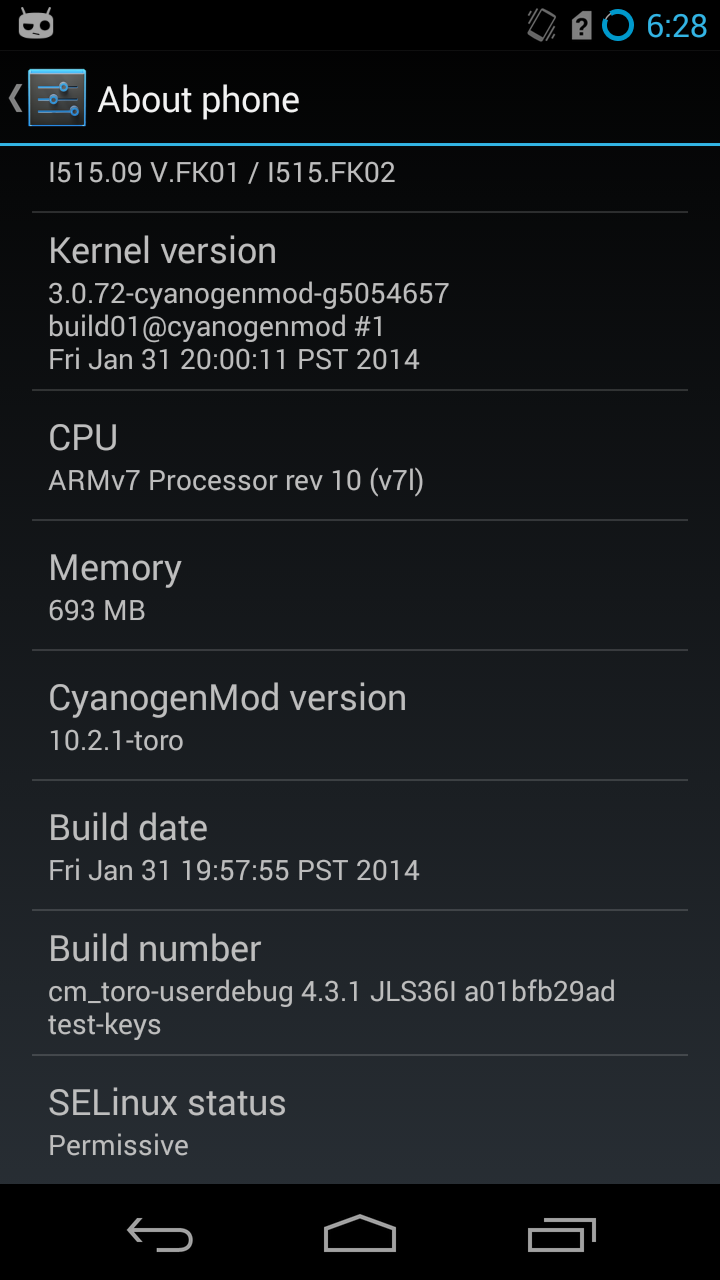
Task: Tap the CyanogenMod mascot notification icon
Action: (35, 24)
